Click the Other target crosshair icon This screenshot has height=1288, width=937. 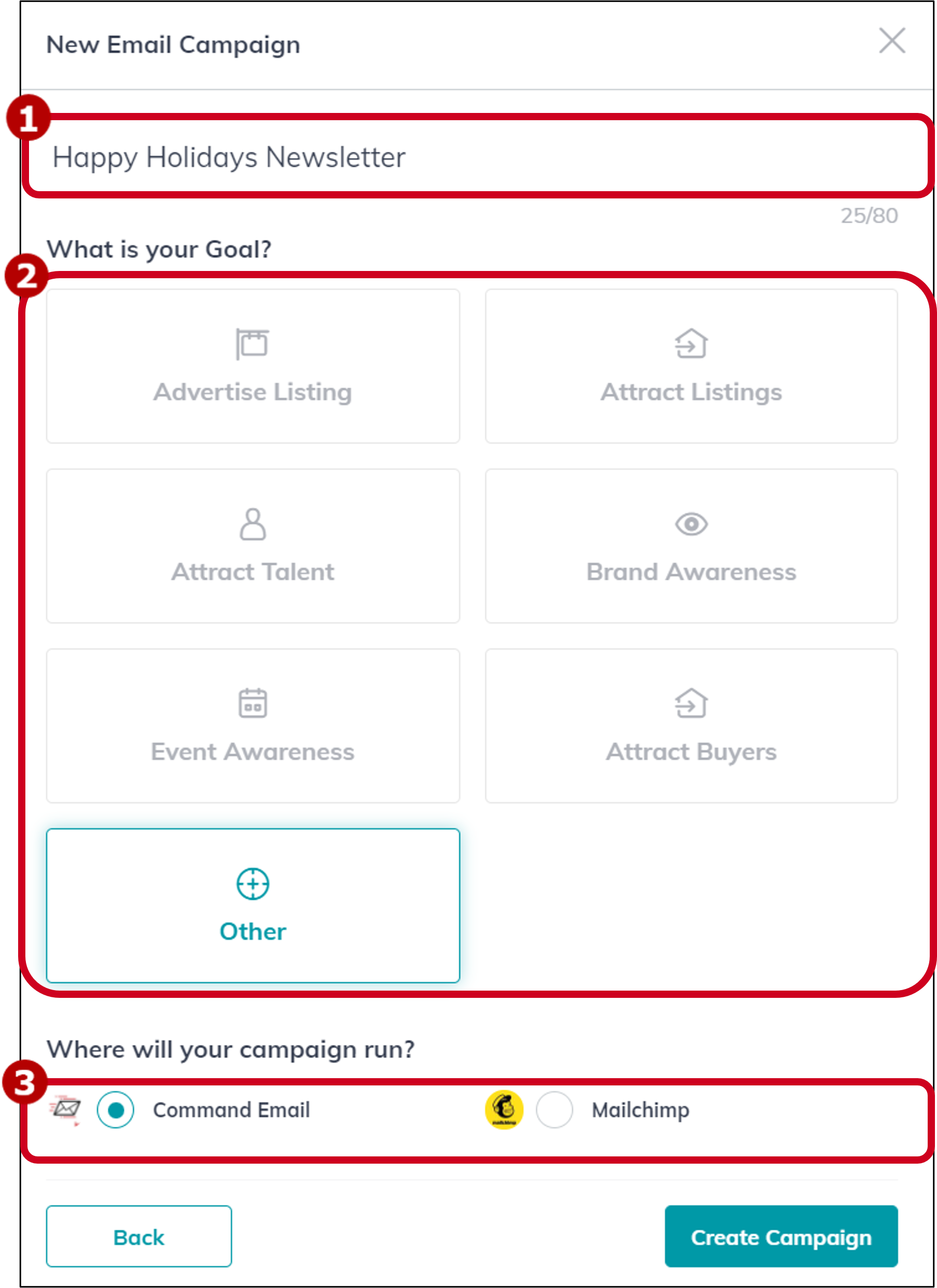[x=253, y=884]
